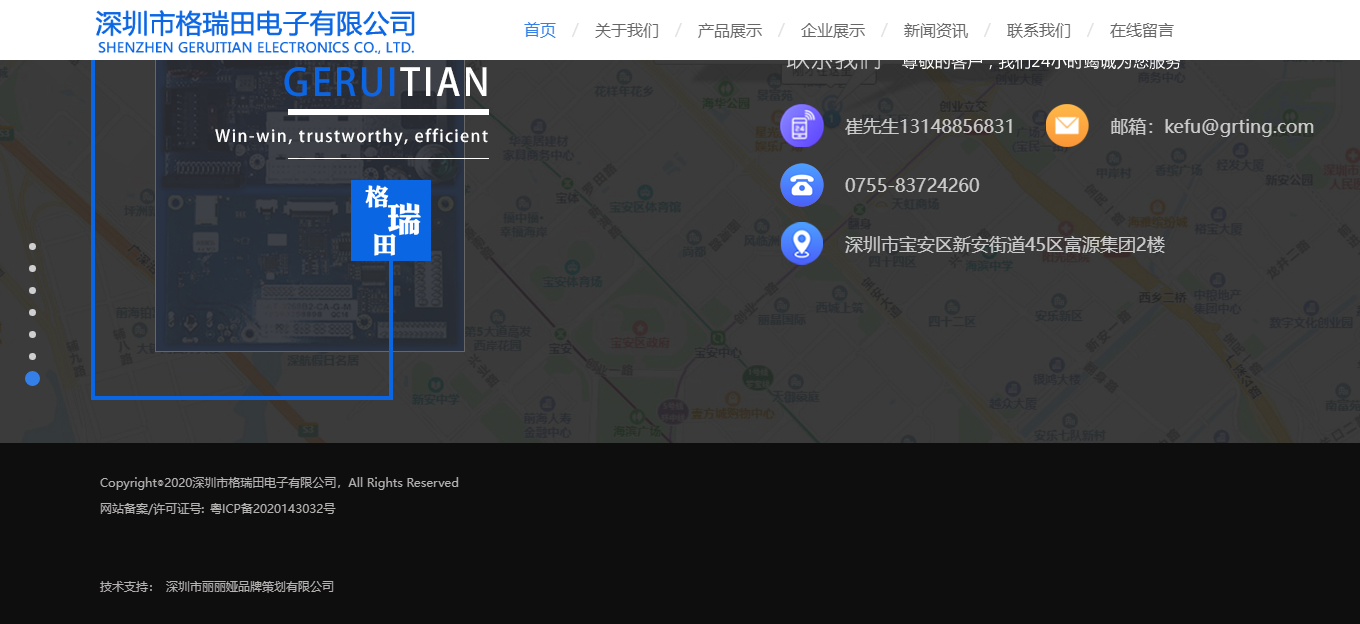The image size is (1360, 624).
Task: Click the GERUITIAN heading text
Action: coord(387,82)
